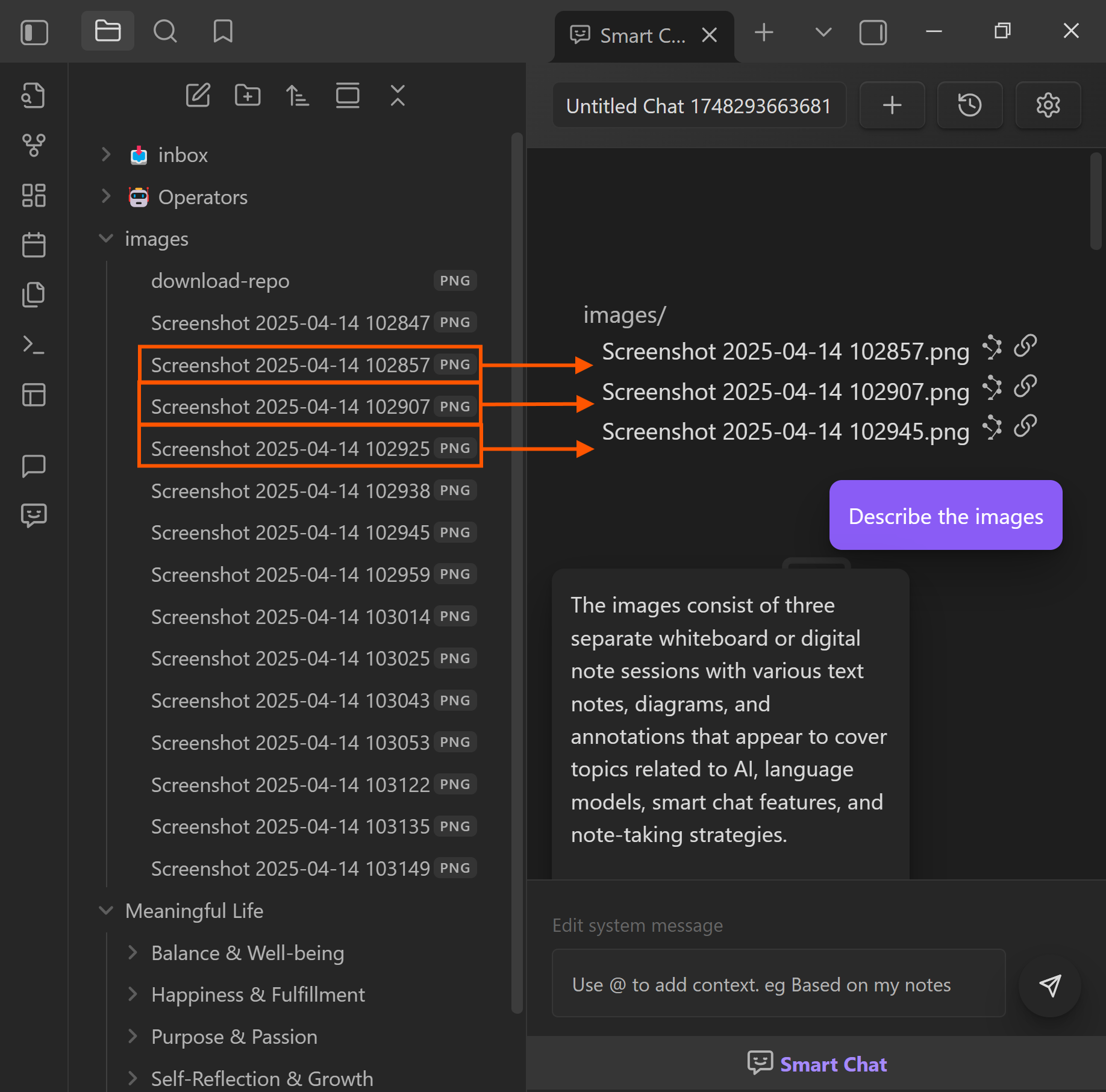Image resolution: width=1106 pixels, height=1092 pixels.
Task: Expand the Balance & Well-being folder
Action: [x=133, y=953]
